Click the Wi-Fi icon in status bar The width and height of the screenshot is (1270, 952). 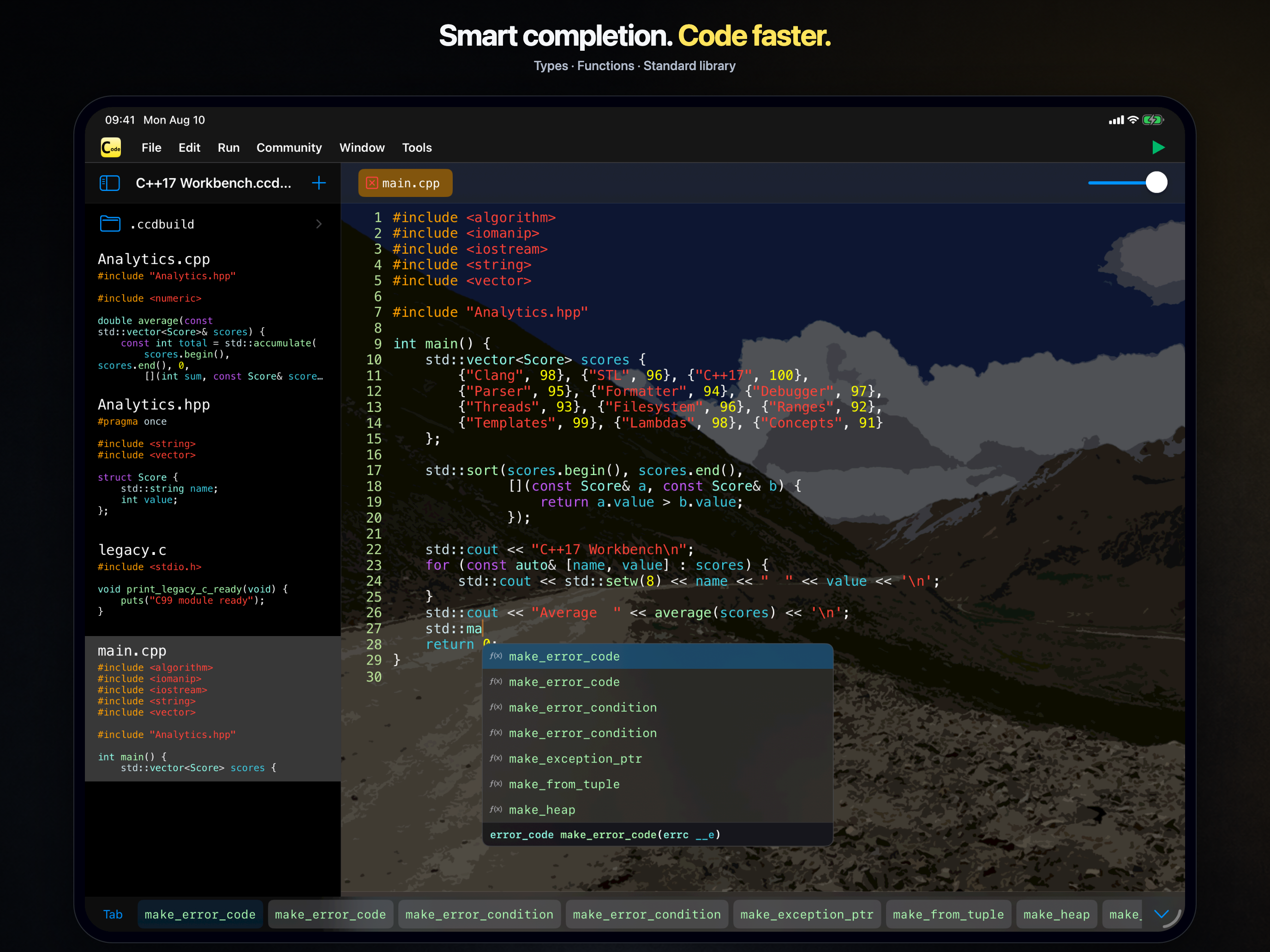(1133, 120)
